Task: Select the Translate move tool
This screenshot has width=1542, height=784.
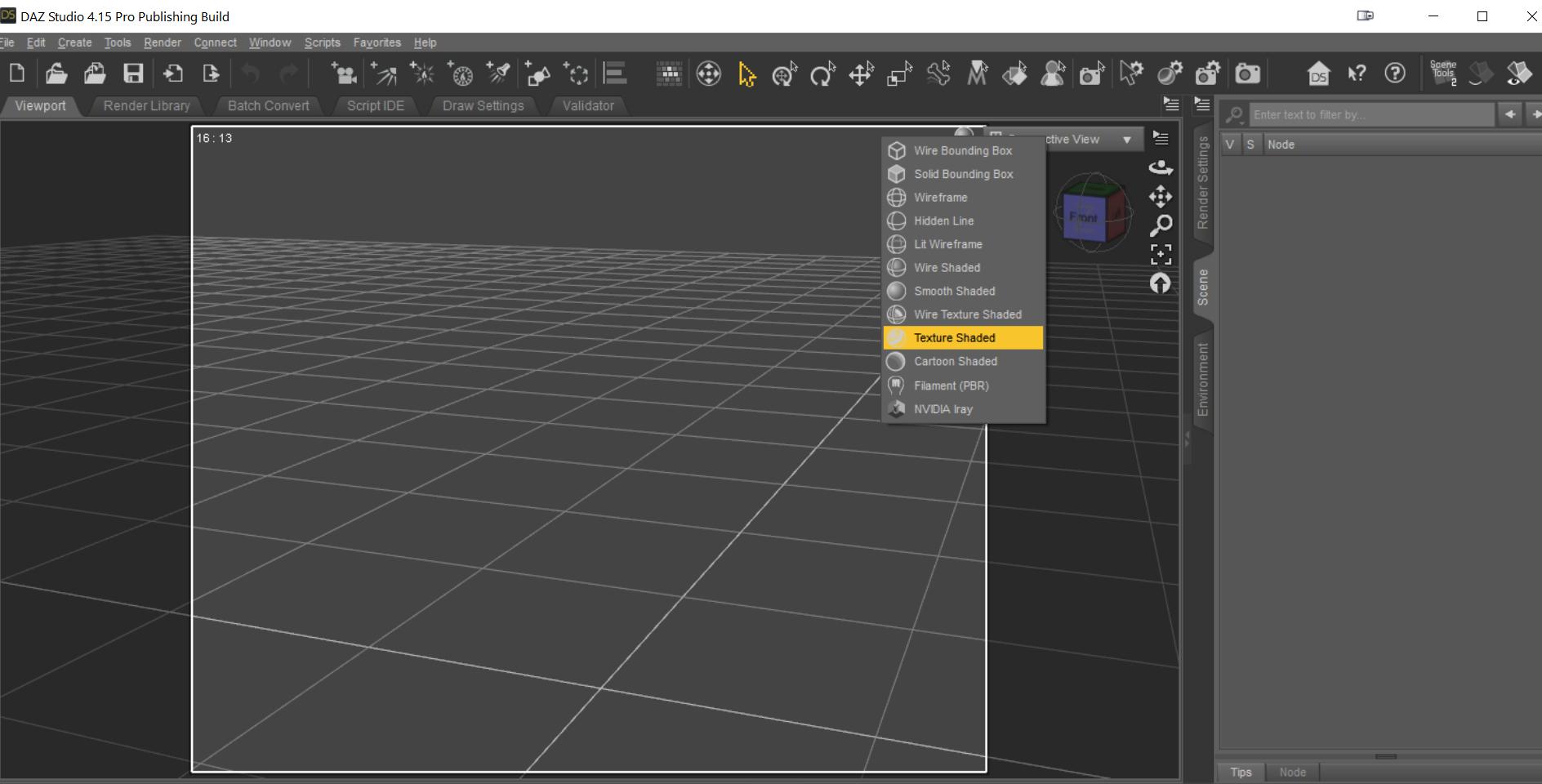Action: click(x=861, y=74)
